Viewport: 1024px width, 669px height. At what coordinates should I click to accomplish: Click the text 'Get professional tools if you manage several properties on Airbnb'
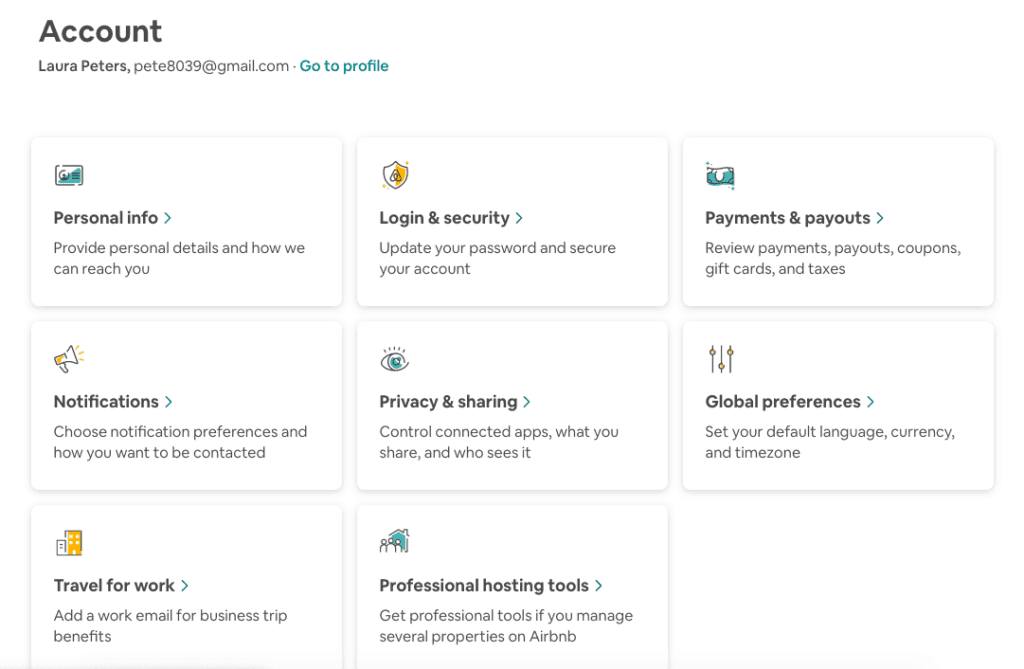click(x=506, y=625)
